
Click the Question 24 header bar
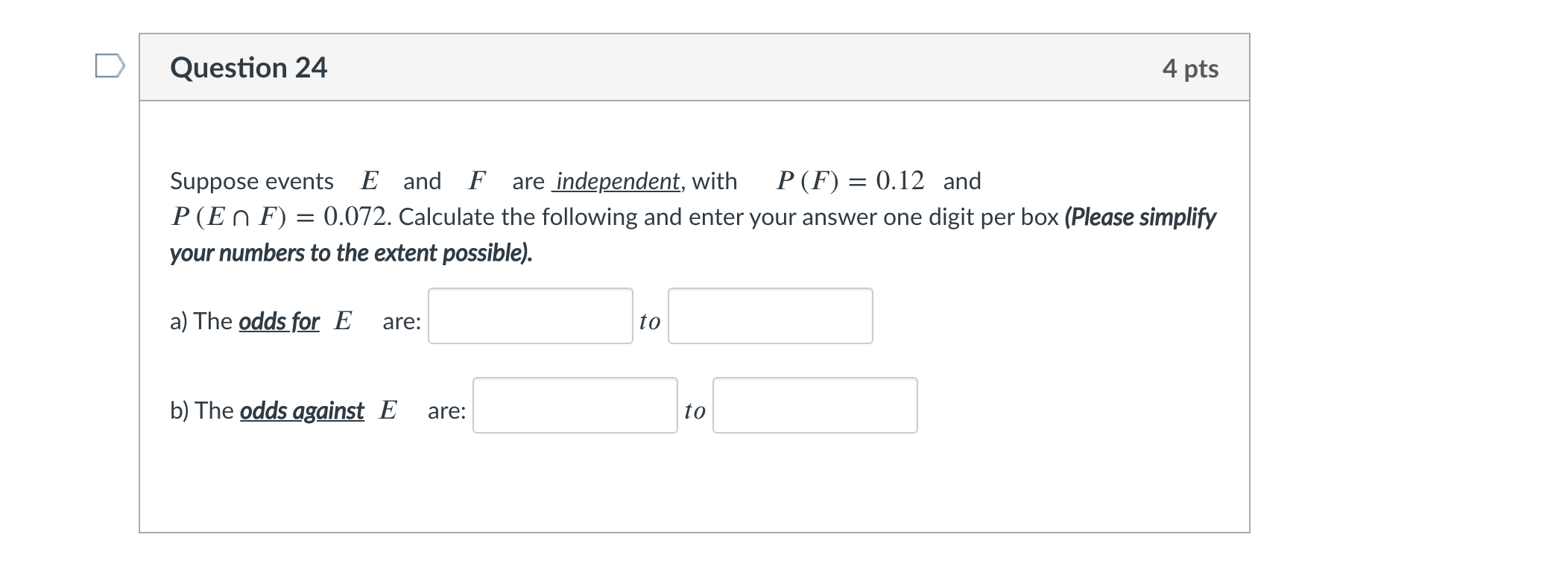[693, 68]
